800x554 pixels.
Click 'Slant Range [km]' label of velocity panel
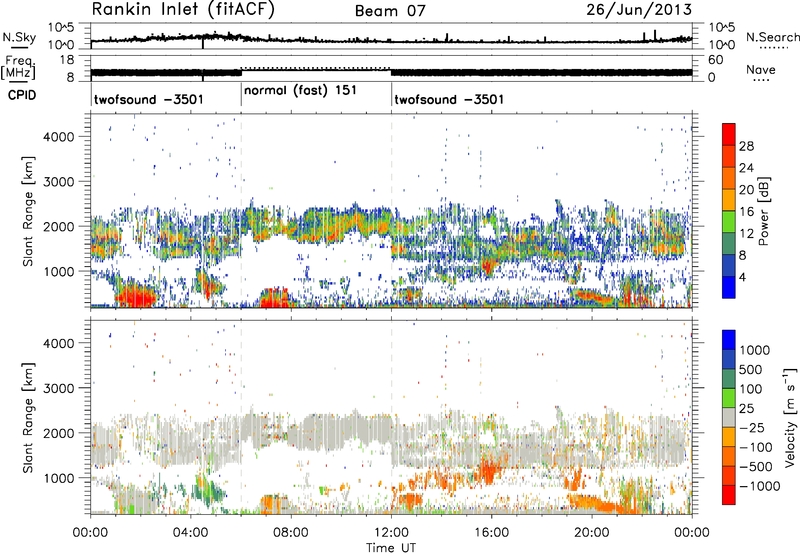(28, 417)
